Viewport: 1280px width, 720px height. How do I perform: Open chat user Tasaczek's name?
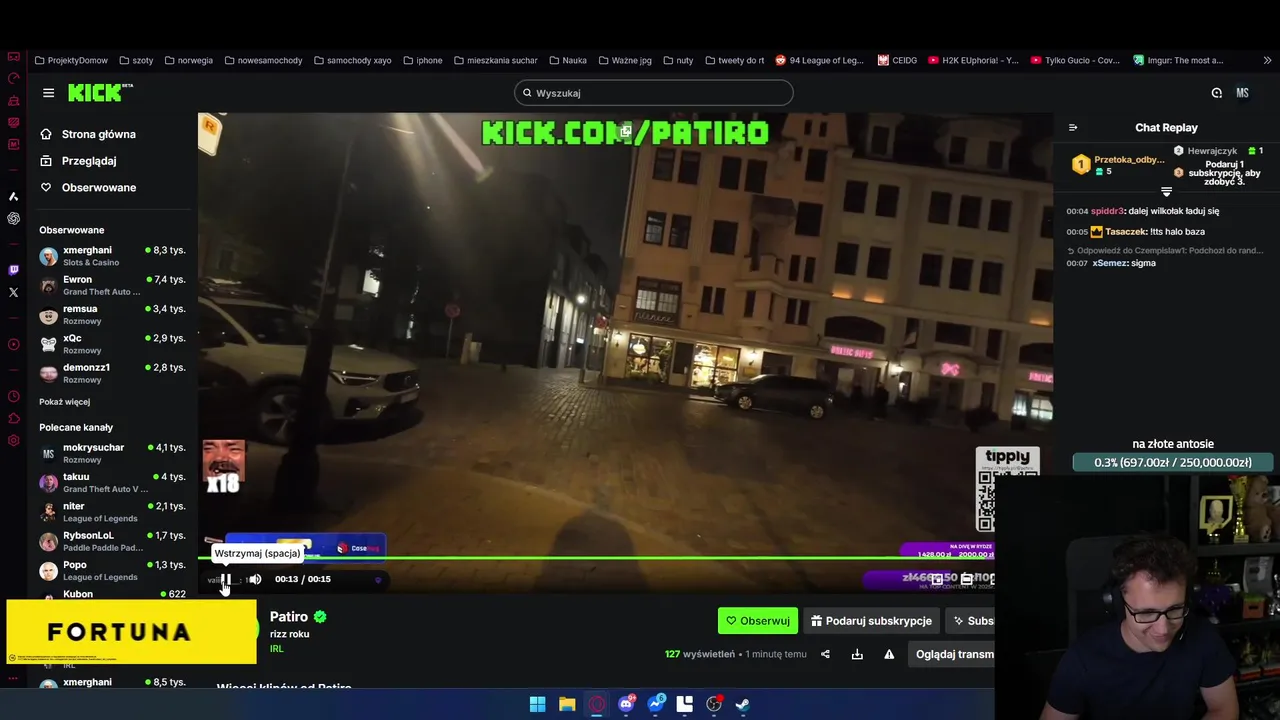coord(1125,232)
